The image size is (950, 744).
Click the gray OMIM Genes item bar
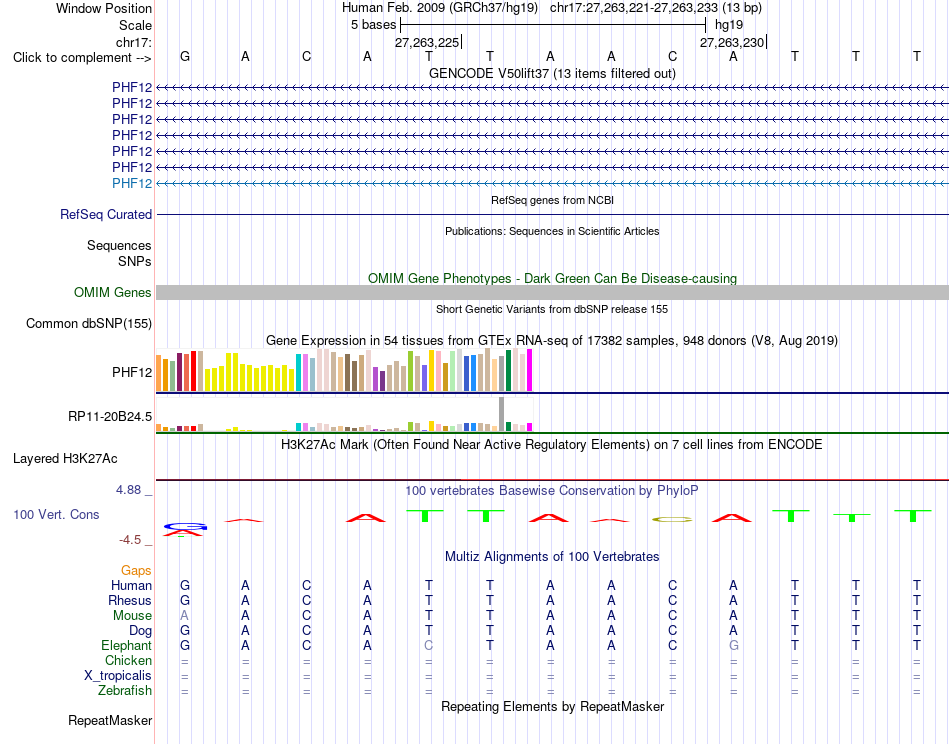552,293
